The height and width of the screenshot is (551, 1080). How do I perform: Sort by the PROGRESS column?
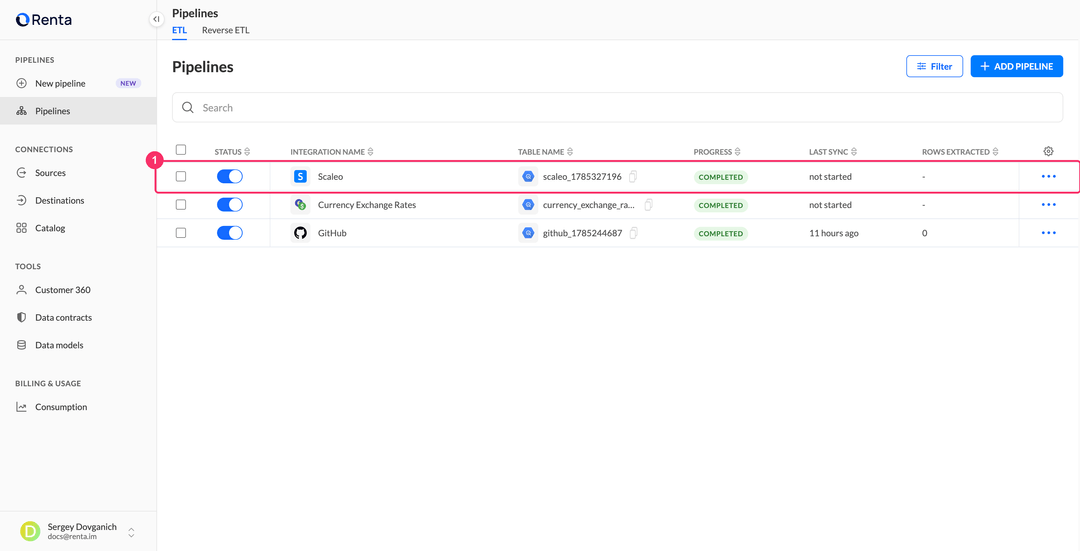[x=717, y=152]
